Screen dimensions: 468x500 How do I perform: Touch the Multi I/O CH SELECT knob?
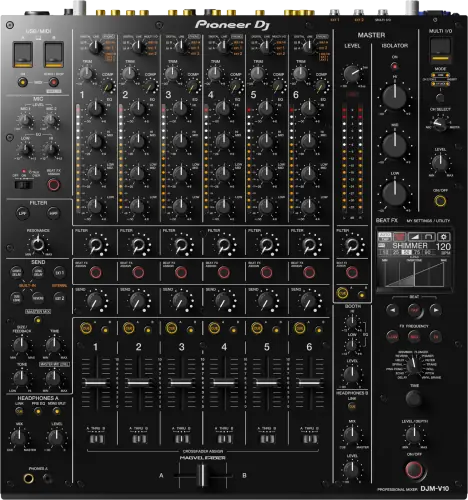coord(440,124)
